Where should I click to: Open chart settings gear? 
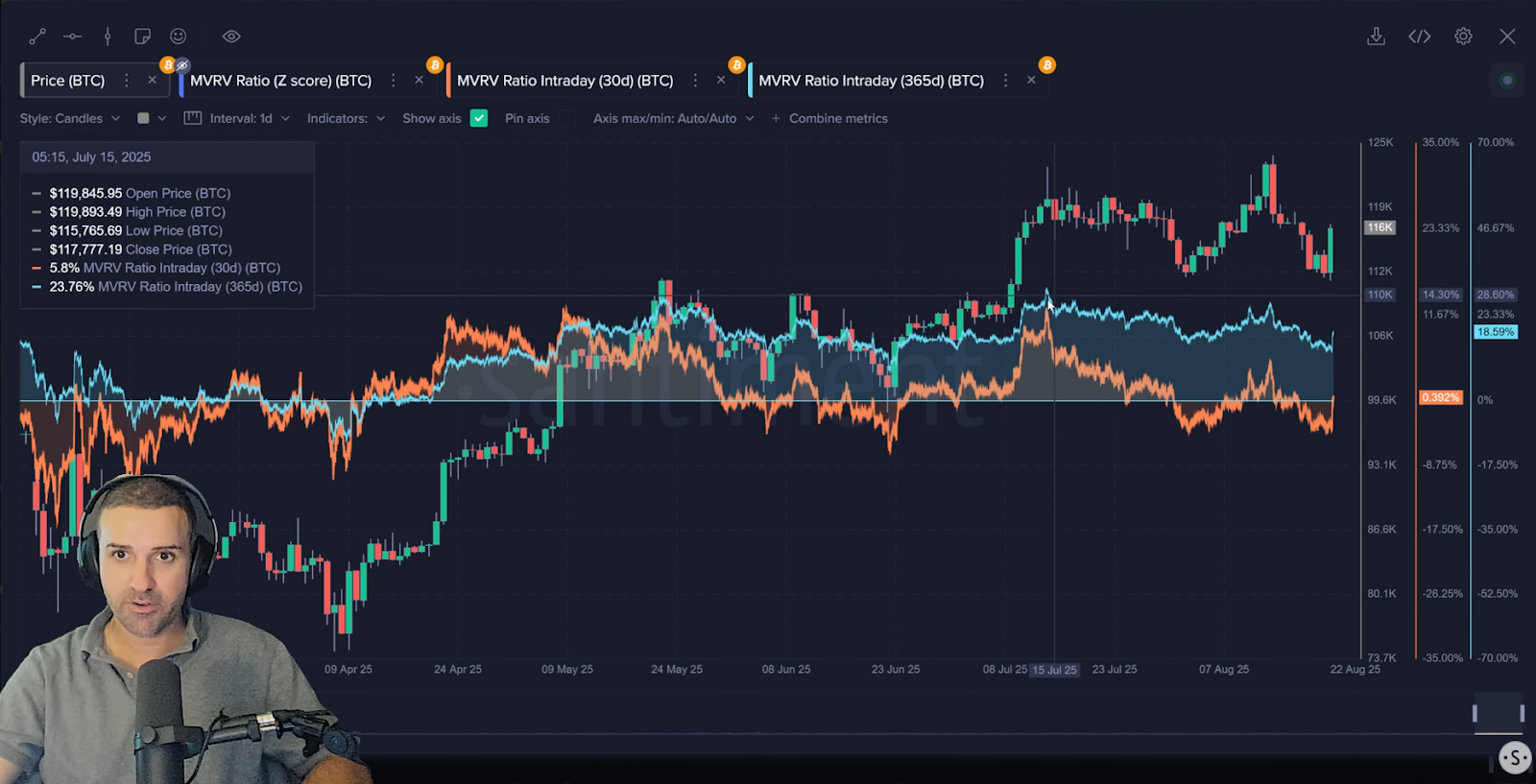click(1463, 36)
